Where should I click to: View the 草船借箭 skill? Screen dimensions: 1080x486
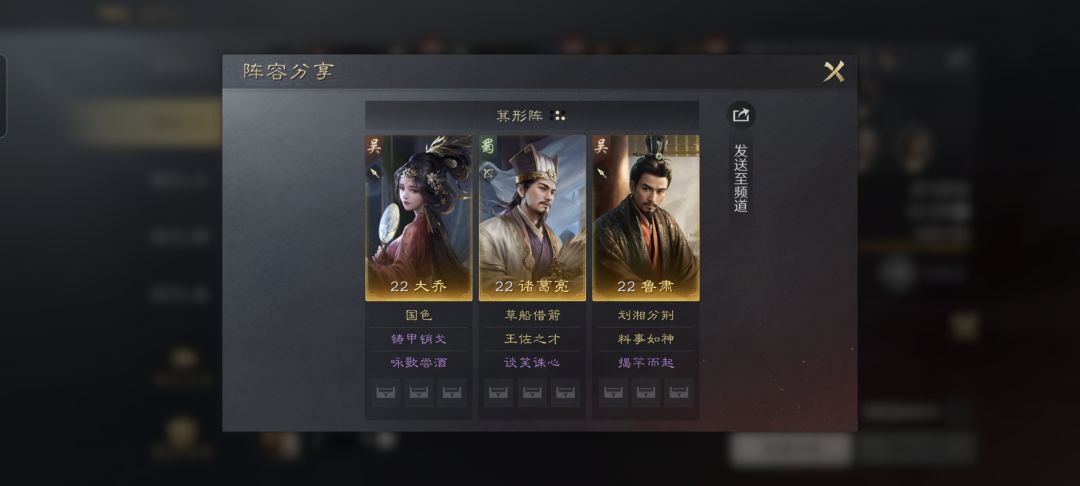point(532,315)
